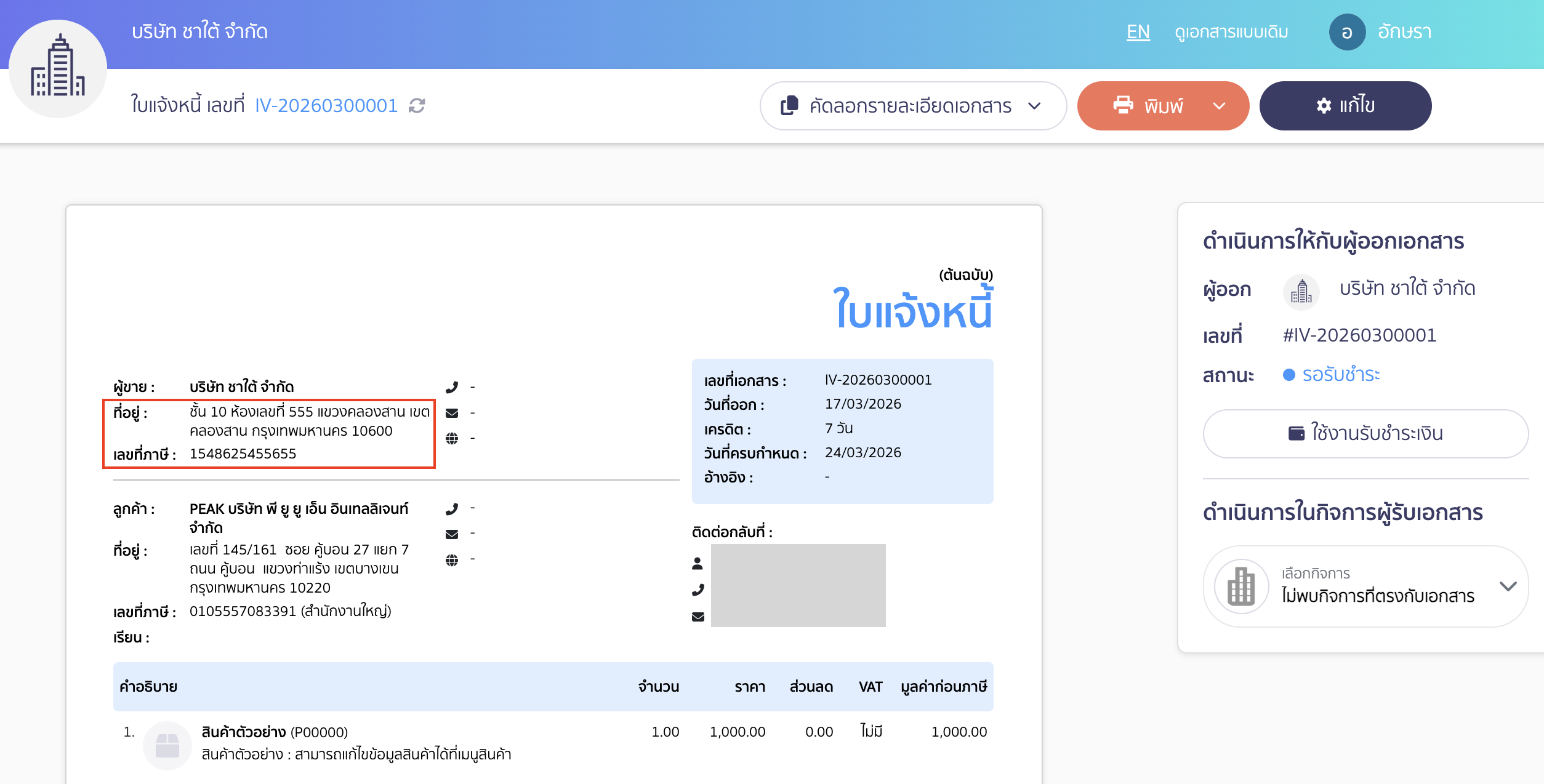The image size is (1544, 784).
Task: Click the อักษรา user avatar
Action: pos(1348,31)
